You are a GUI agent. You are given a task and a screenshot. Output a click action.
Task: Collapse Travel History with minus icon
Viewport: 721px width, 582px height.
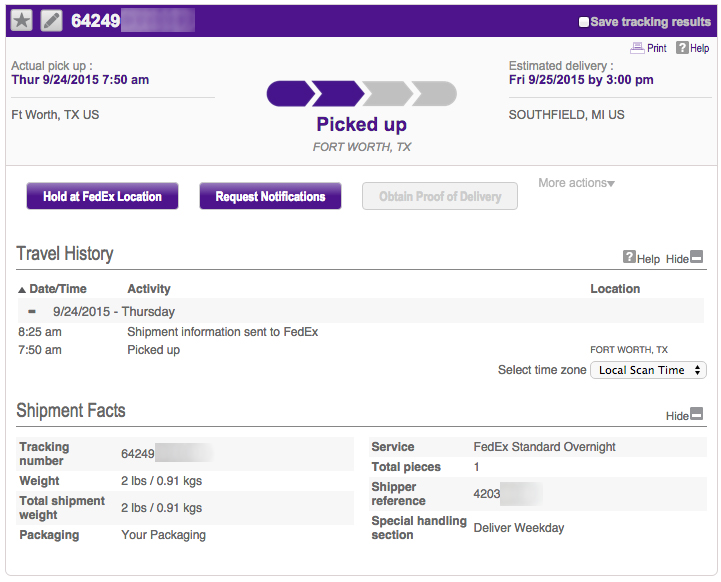[697, 257]
